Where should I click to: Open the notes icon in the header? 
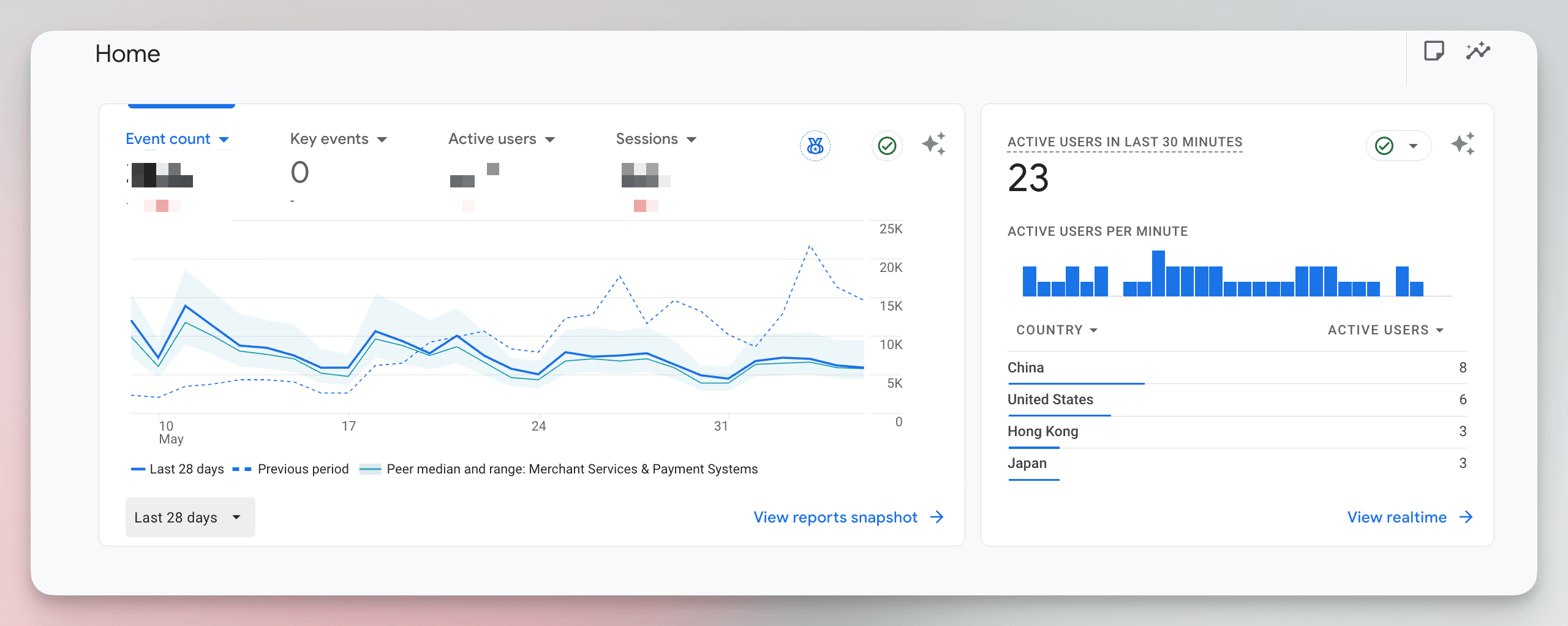click(x=1434, y=51)
